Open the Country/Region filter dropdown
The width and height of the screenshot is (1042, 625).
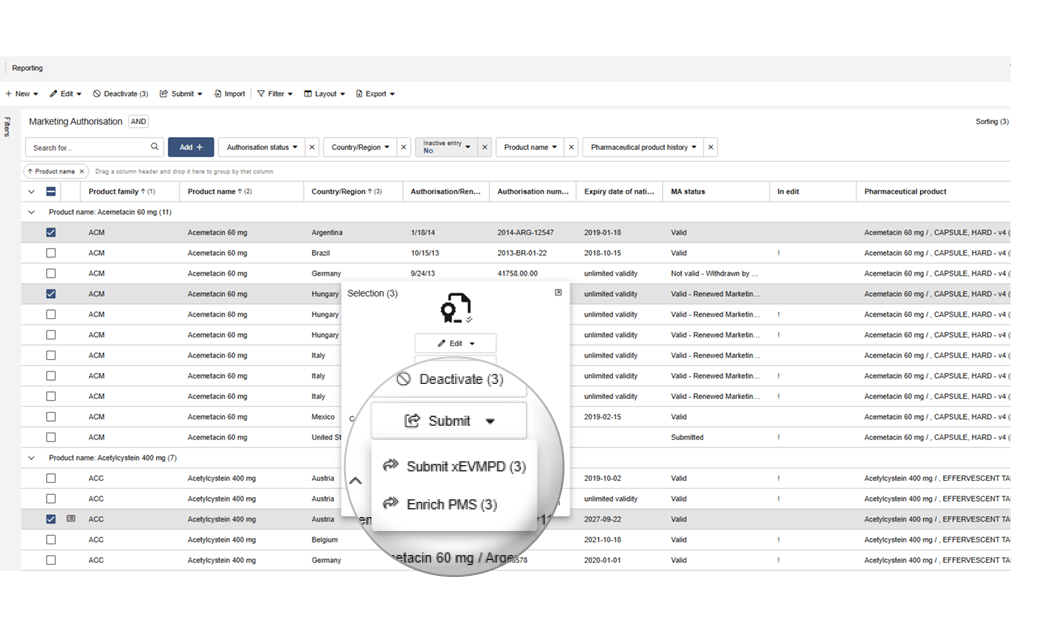click(364, 146)
